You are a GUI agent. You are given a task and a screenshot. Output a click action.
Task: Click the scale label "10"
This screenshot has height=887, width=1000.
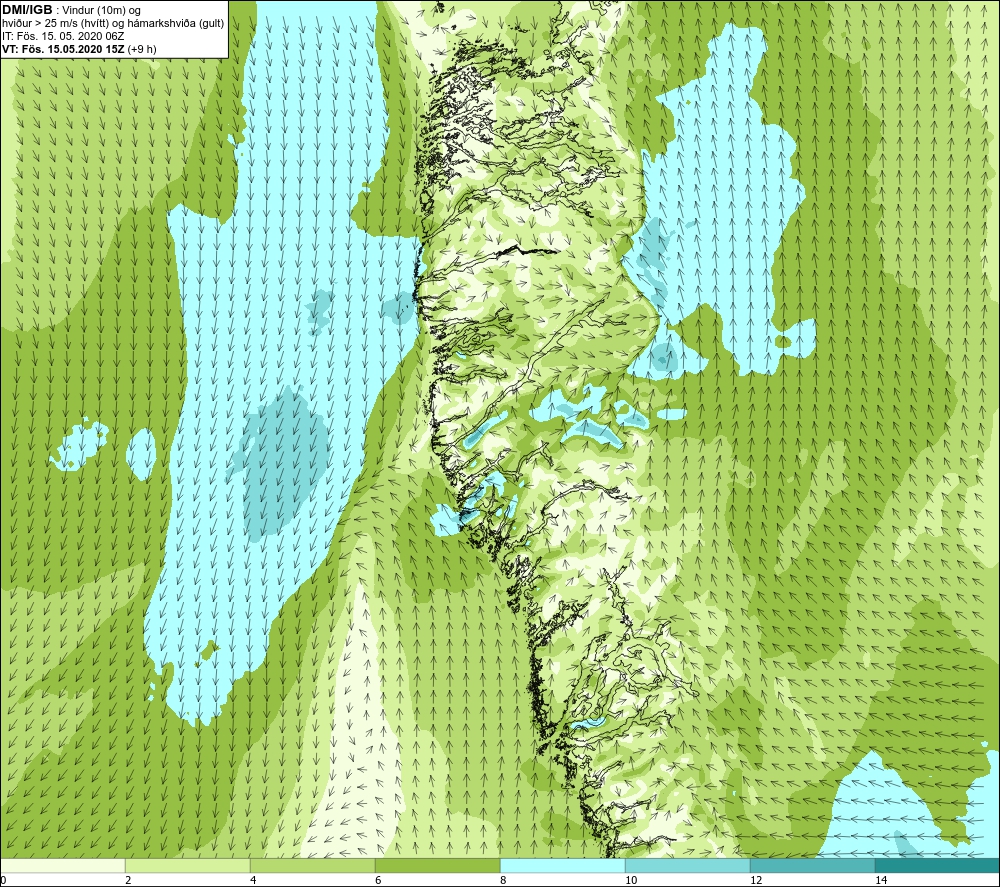(631, 880)
